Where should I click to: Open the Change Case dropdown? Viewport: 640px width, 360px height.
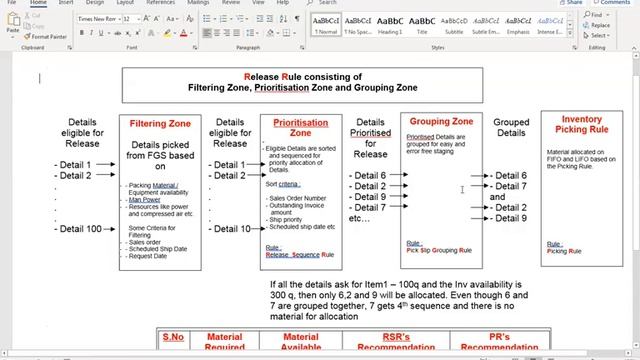coord(172,19)
